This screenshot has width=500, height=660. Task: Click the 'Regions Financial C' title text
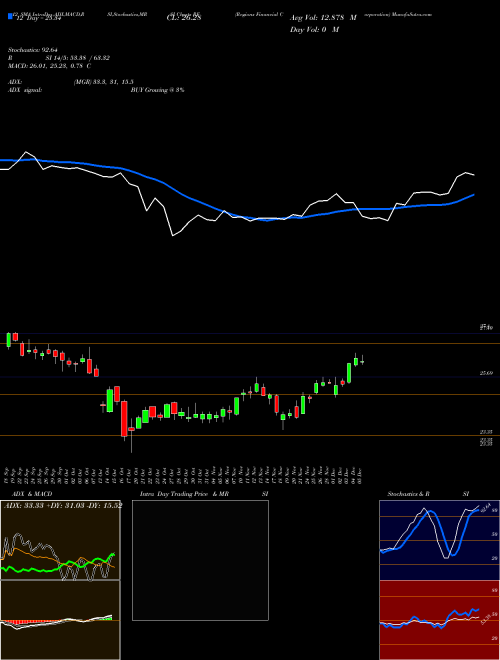[x=259, y=14]
